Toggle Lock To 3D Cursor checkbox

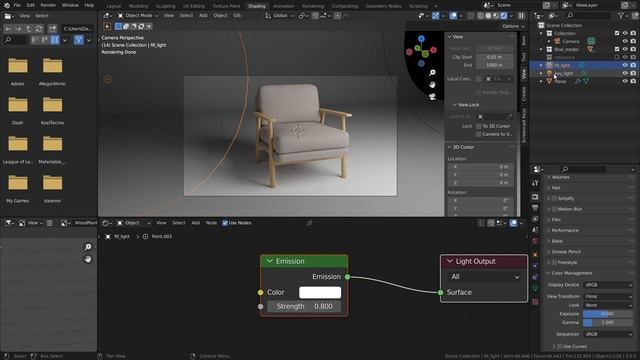(479, 126)
